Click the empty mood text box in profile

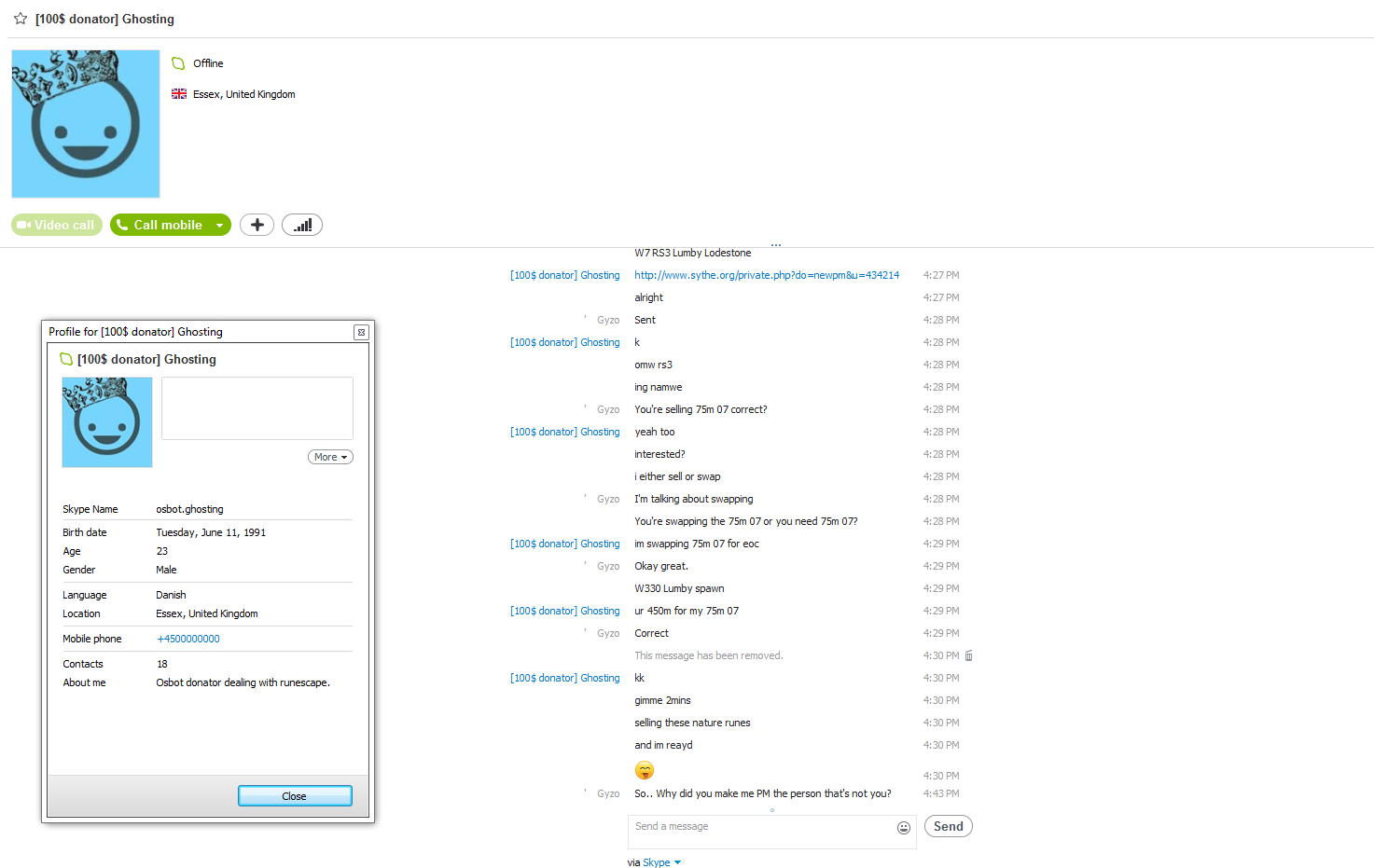click(257, 408)
